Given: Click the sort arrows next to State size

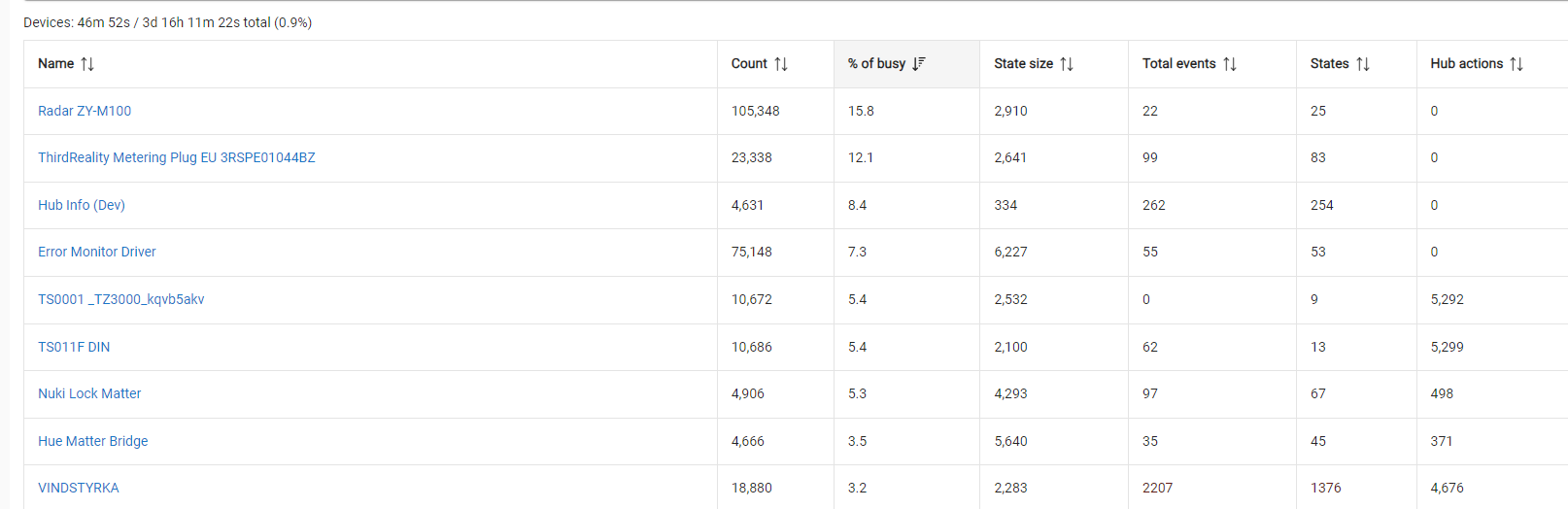Looking at the screenshot, I should point(1067,64).
